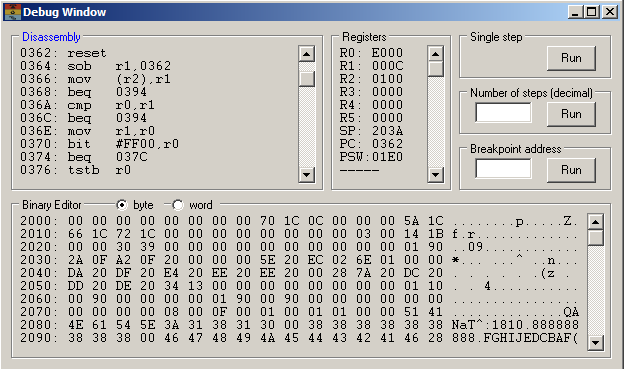Viewport: 624px width, 369px height.
Task: Select disassembly line 0370: bit #FF00,r0
Action: point(99,144)
